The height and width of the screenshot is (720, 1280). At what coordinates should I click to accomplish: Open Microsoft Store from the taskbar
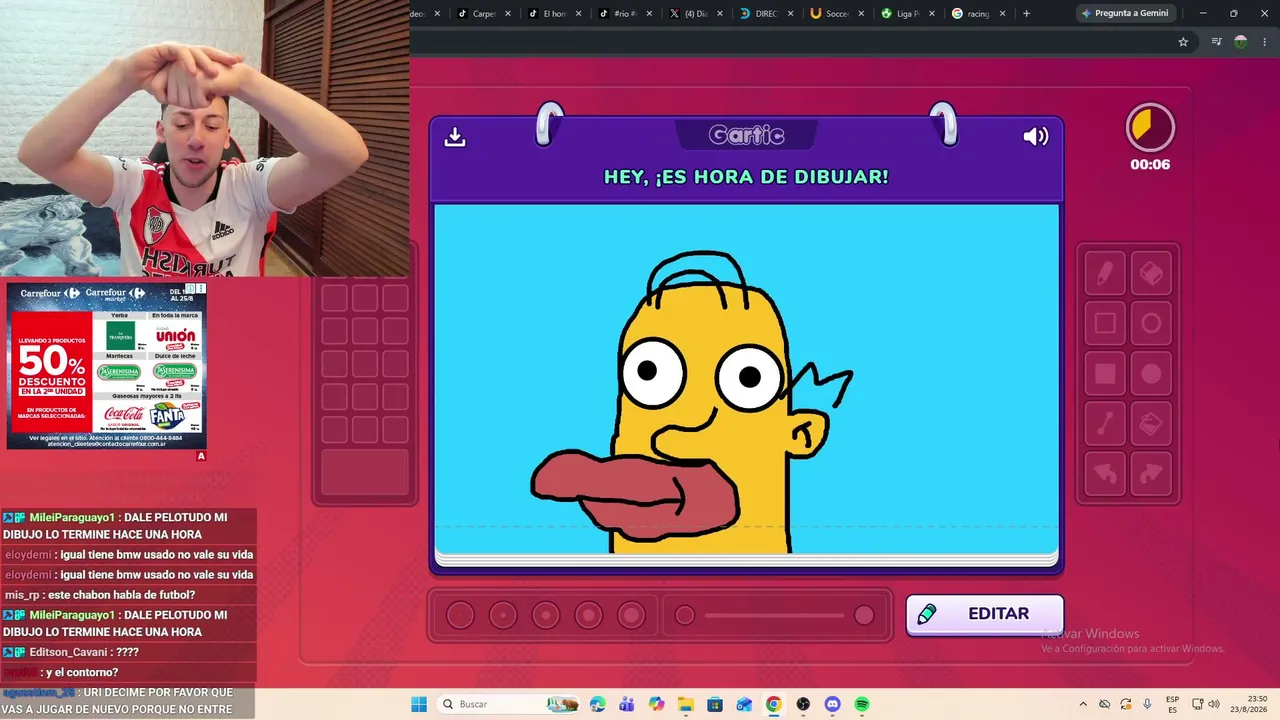tap(715, 704)
